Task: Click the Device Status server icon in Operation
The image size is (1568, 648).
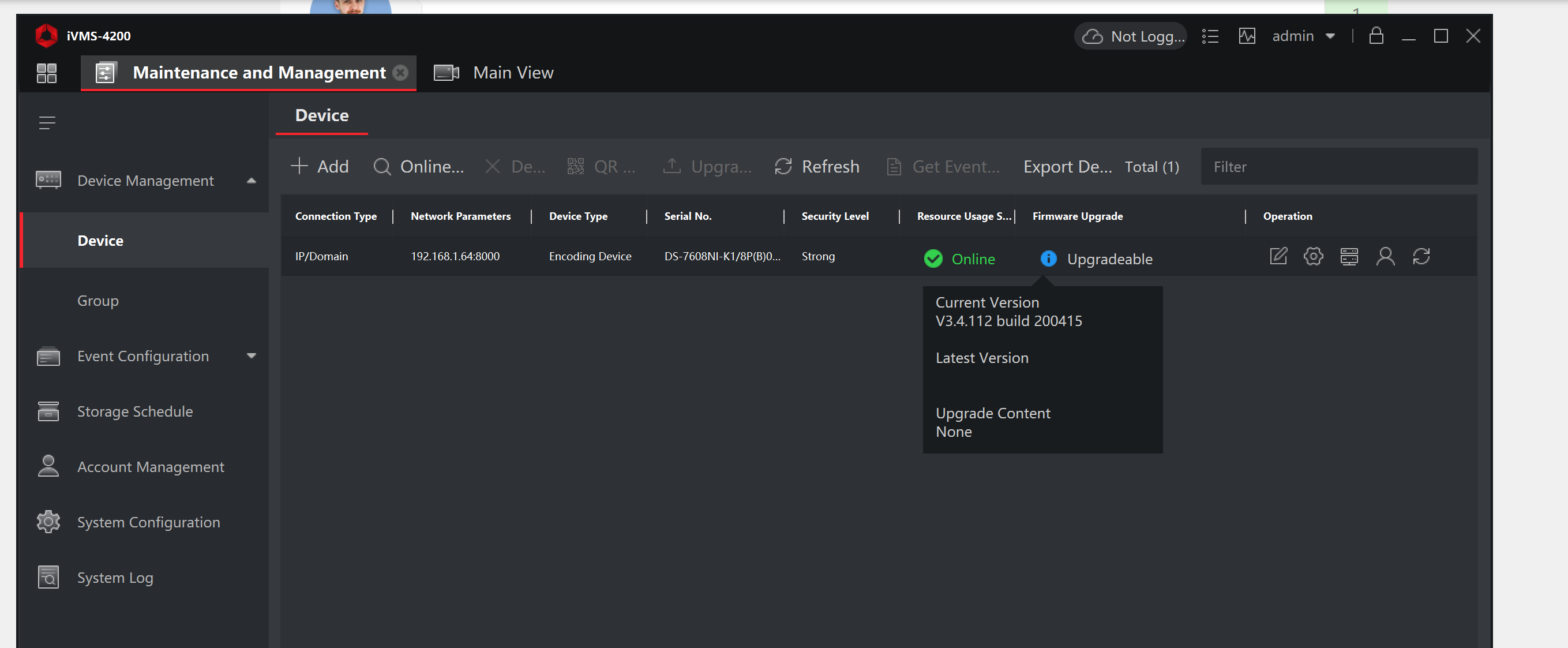Action: tap(1349, 256)
